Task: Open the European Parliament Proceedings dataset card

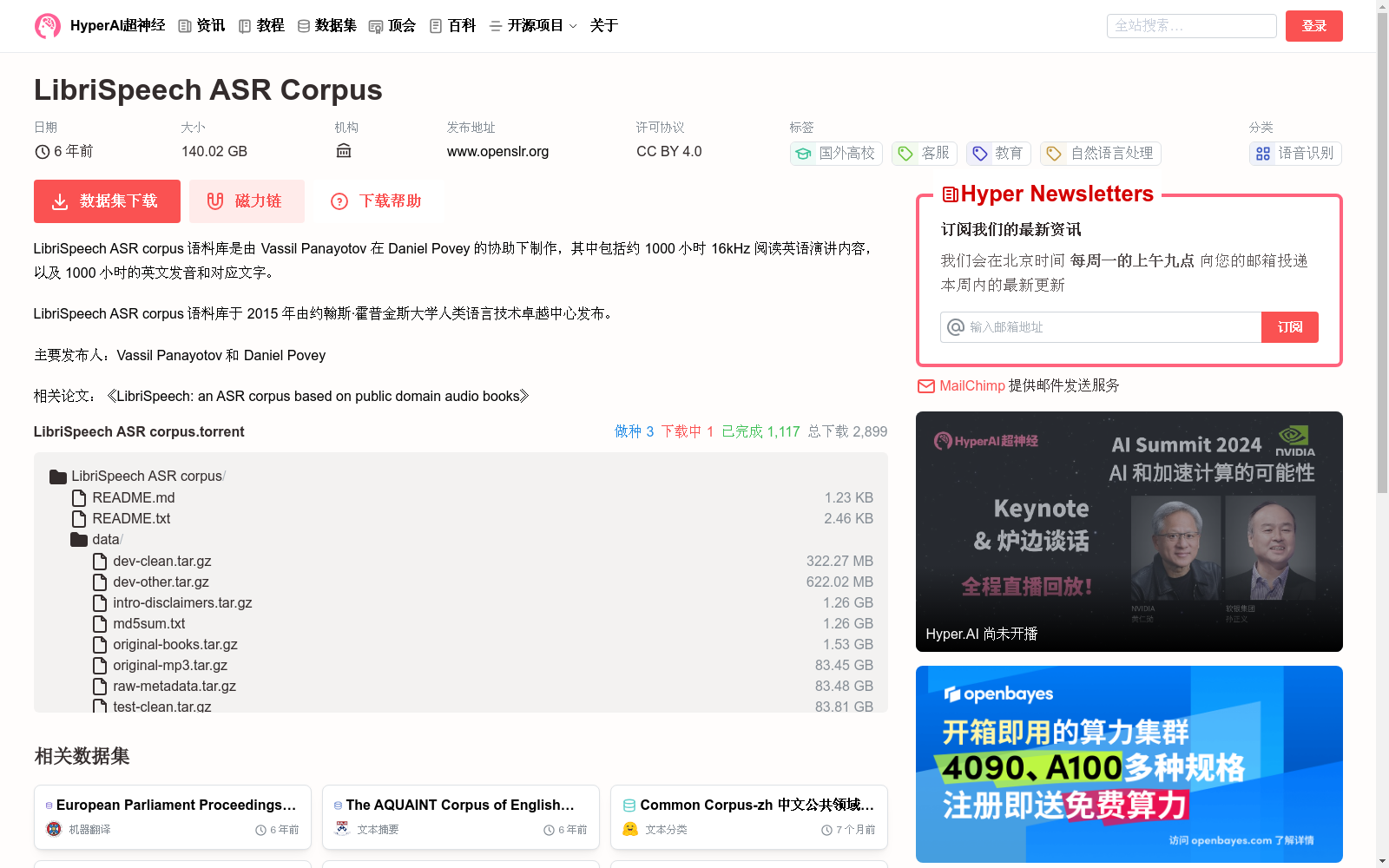Action: (173, 817)
